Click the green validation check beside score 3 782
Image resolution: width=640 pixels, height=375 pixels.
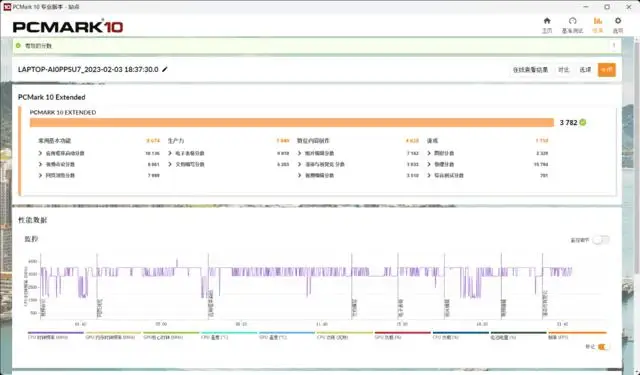583,122
